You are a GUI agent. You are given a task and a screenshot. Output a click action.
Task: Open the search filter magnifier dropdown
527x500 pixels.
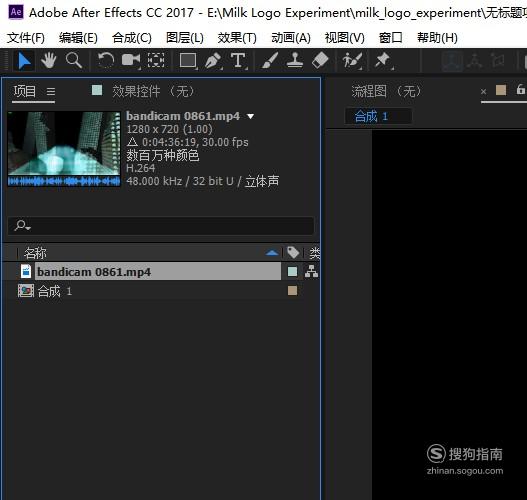pos(22,225)
